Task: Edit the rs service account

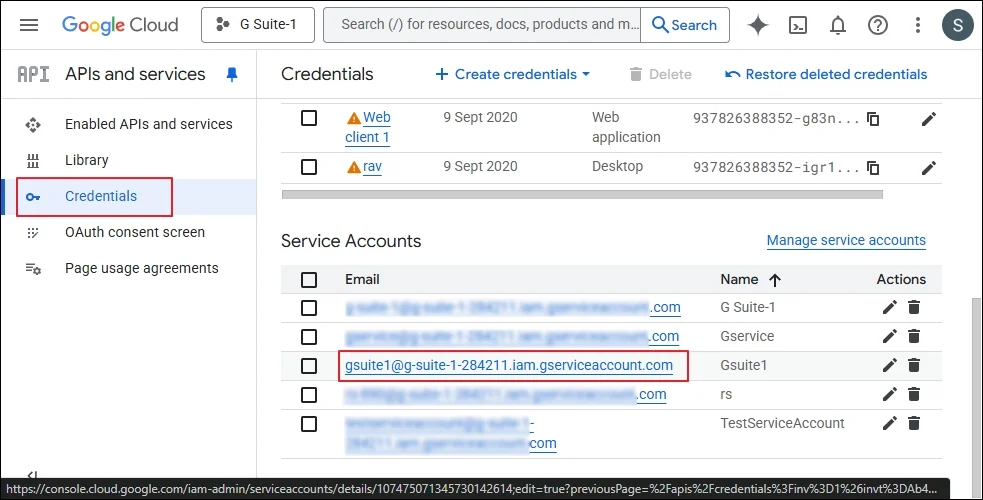Action: coord(890,394)
